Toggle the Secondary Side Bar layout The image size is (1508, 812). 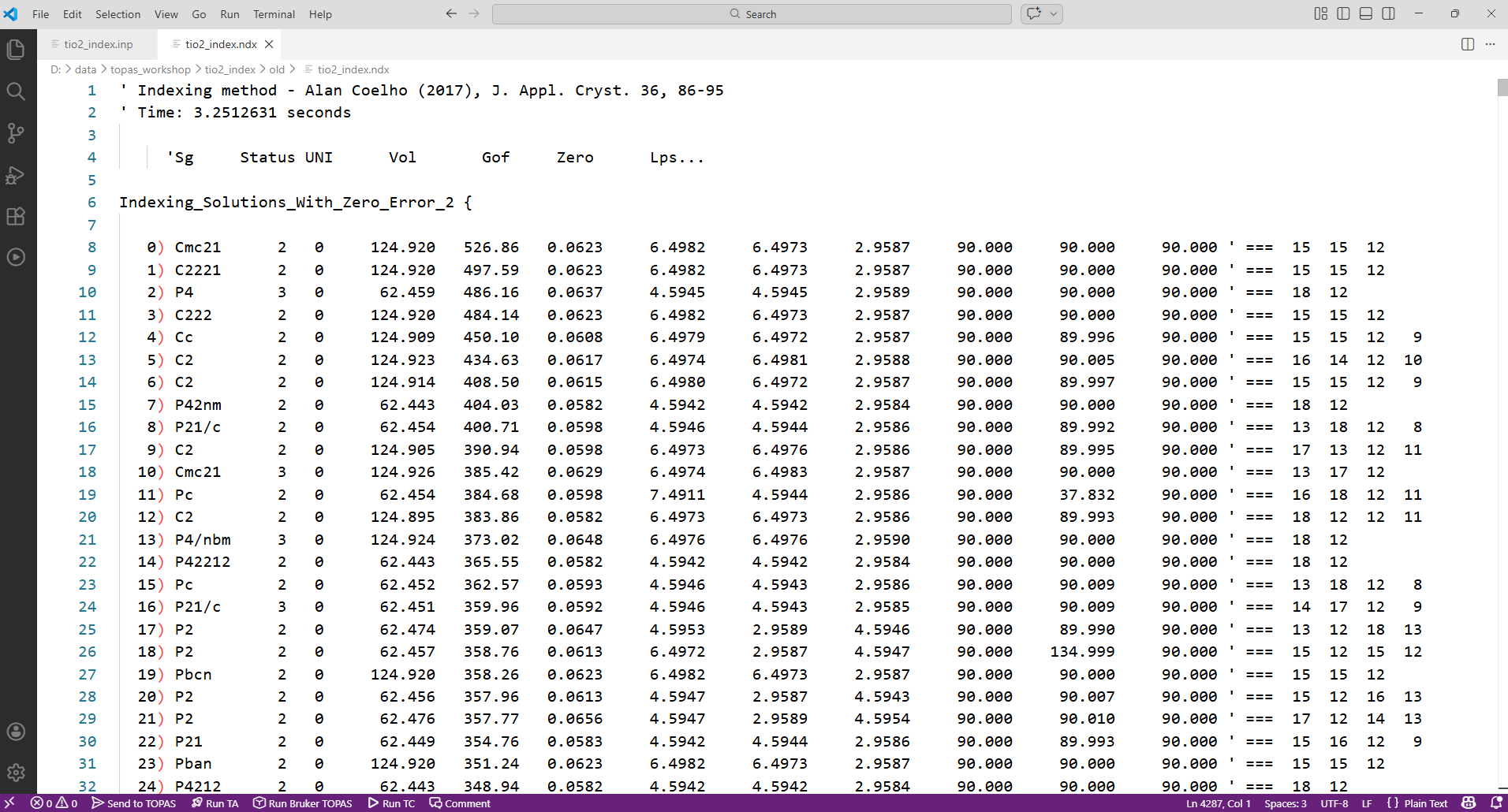[x=1388, y=13]
